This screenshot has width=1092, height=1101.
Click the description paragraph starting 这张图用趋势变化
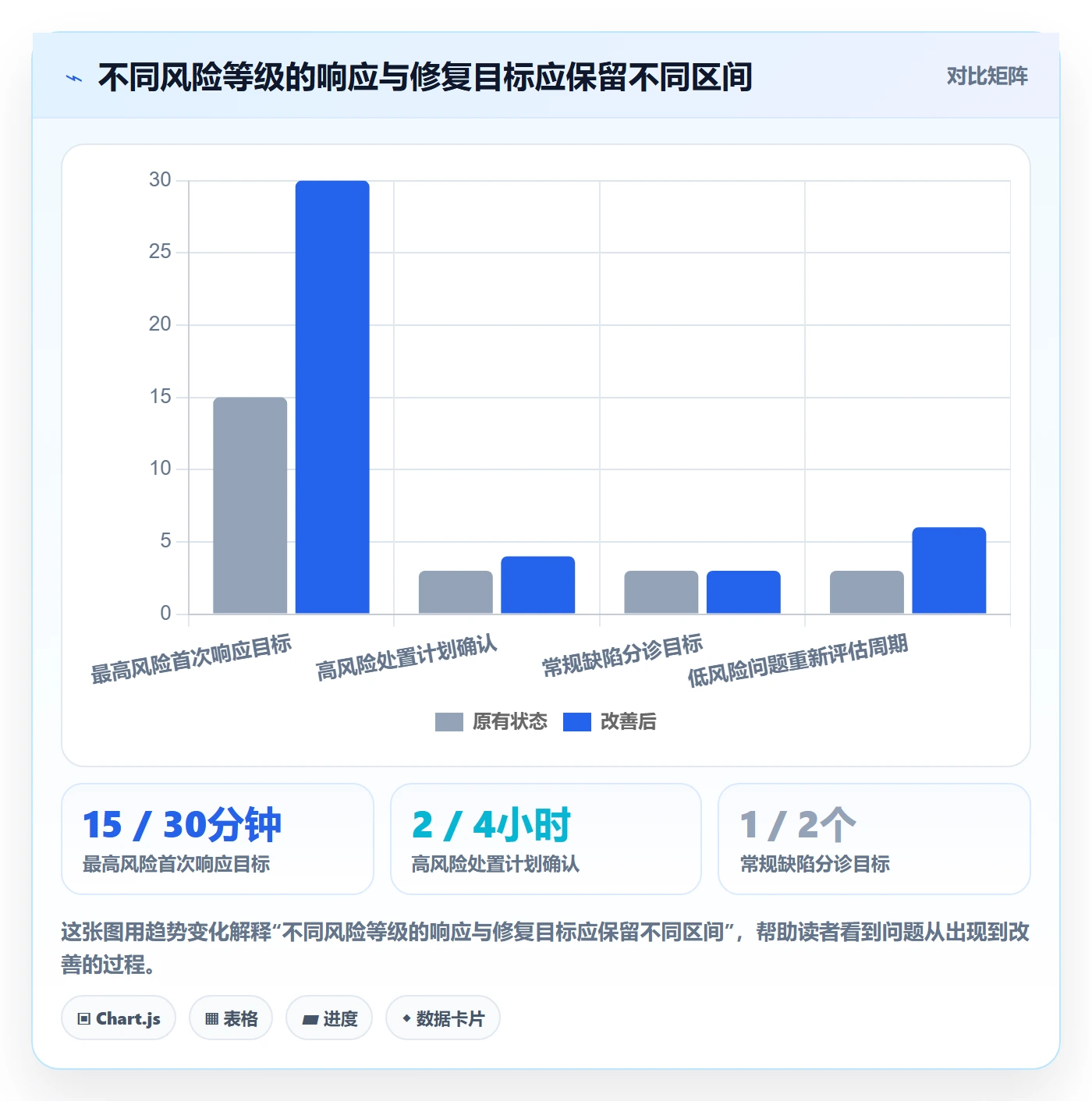tap(545, 948)
